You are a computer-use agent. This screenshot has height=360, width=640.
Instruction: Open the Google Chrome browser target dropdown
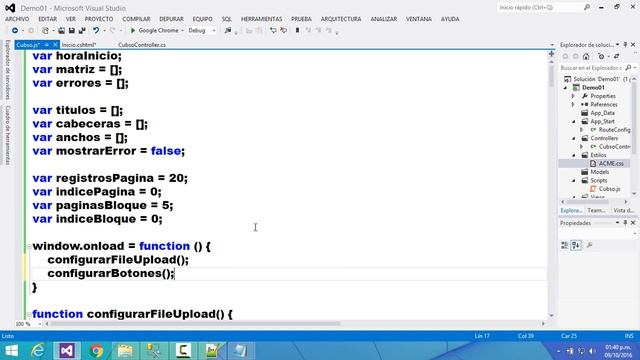pyautogui.click(x=182, y=31)
